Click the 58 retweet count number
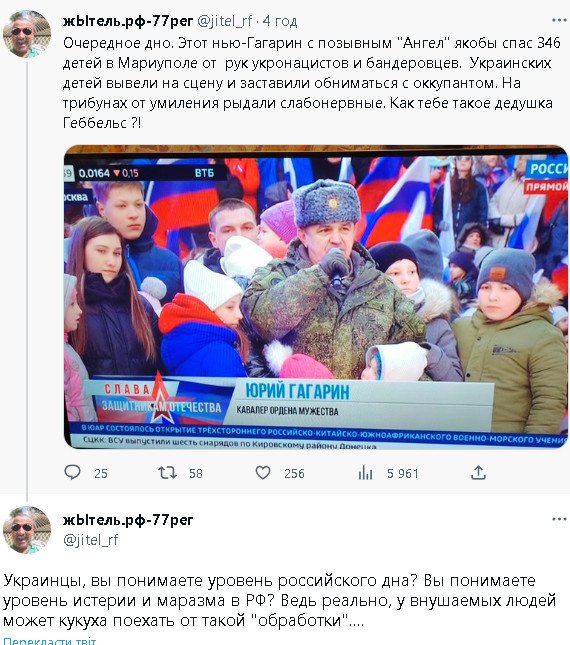The height and width of the screenshot is (645, 570). tap(196, 473)
